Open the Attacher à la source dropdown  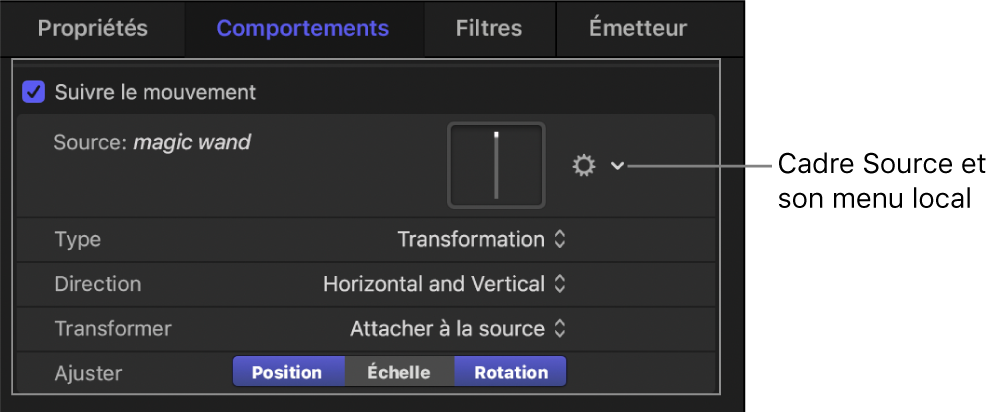point(458,328)
